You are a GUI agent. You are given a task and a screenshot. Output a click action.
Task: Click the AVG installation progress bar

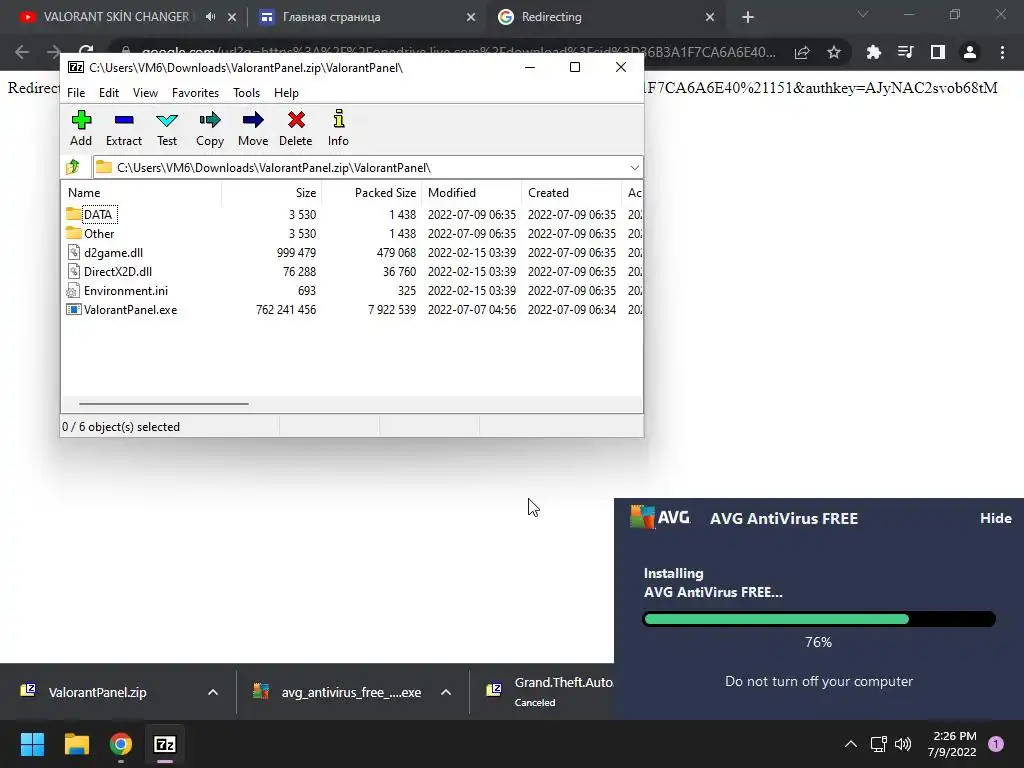819,618
